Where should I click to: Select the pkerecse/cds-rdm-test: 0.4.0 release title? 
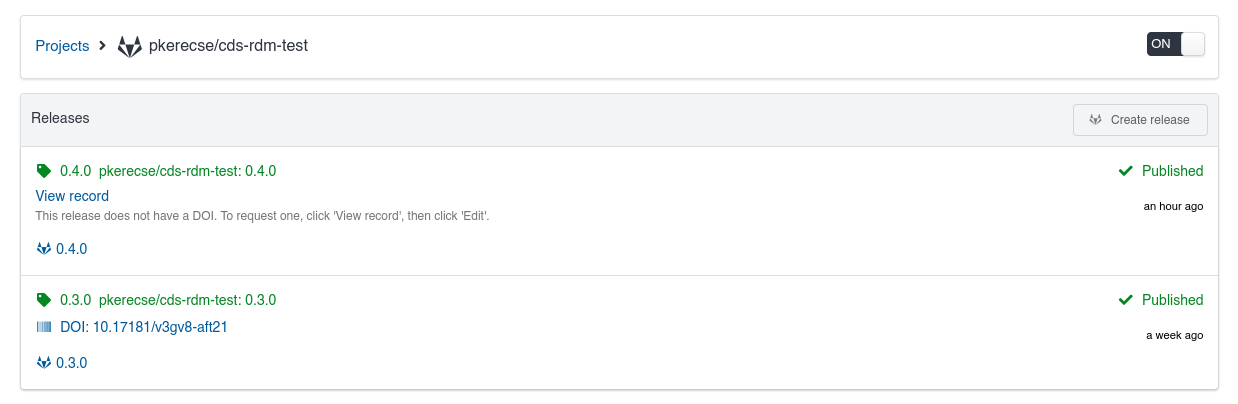point(187,171)
